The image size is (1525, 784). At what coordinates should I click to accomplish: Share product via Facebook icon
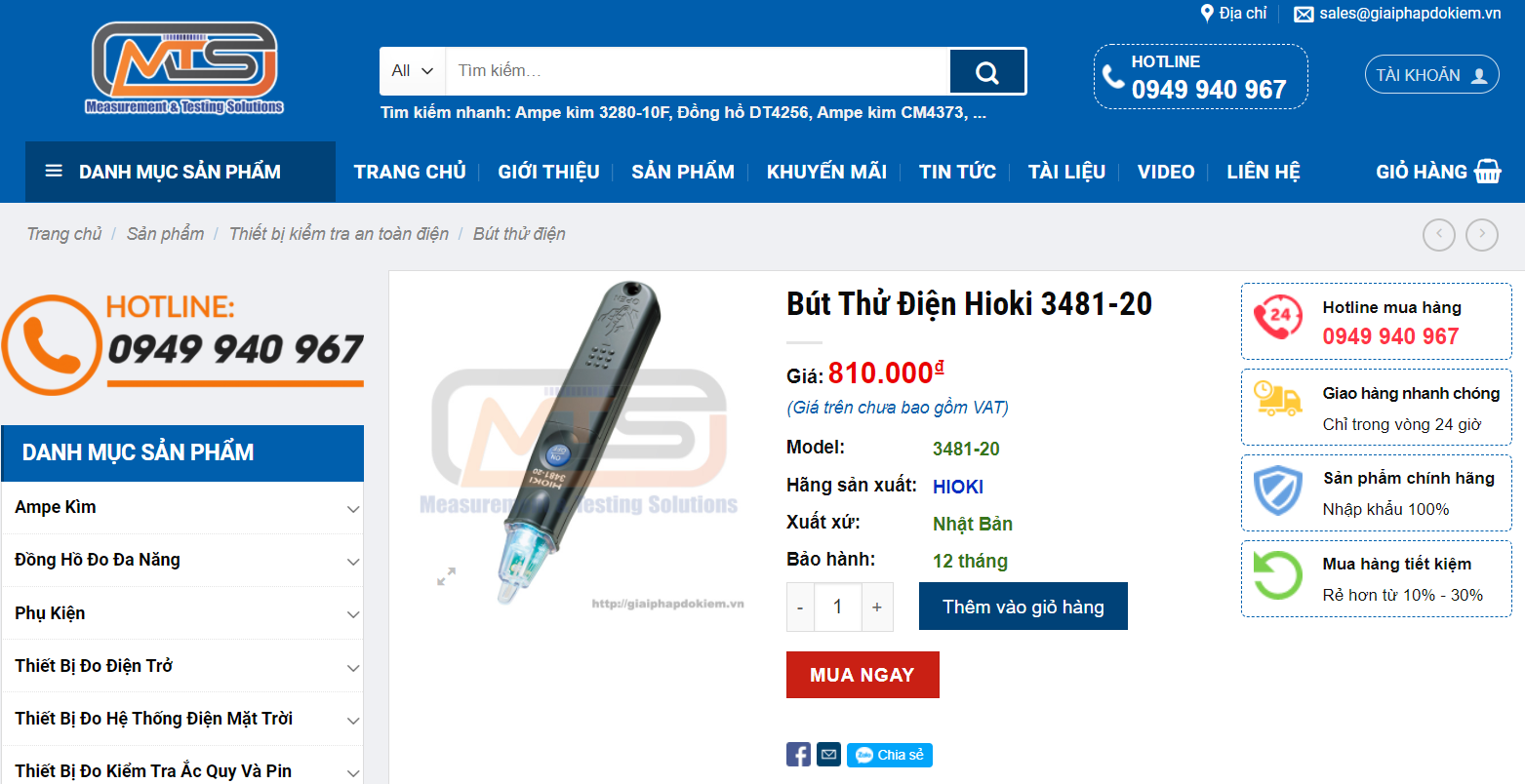(x=798, y=755)
